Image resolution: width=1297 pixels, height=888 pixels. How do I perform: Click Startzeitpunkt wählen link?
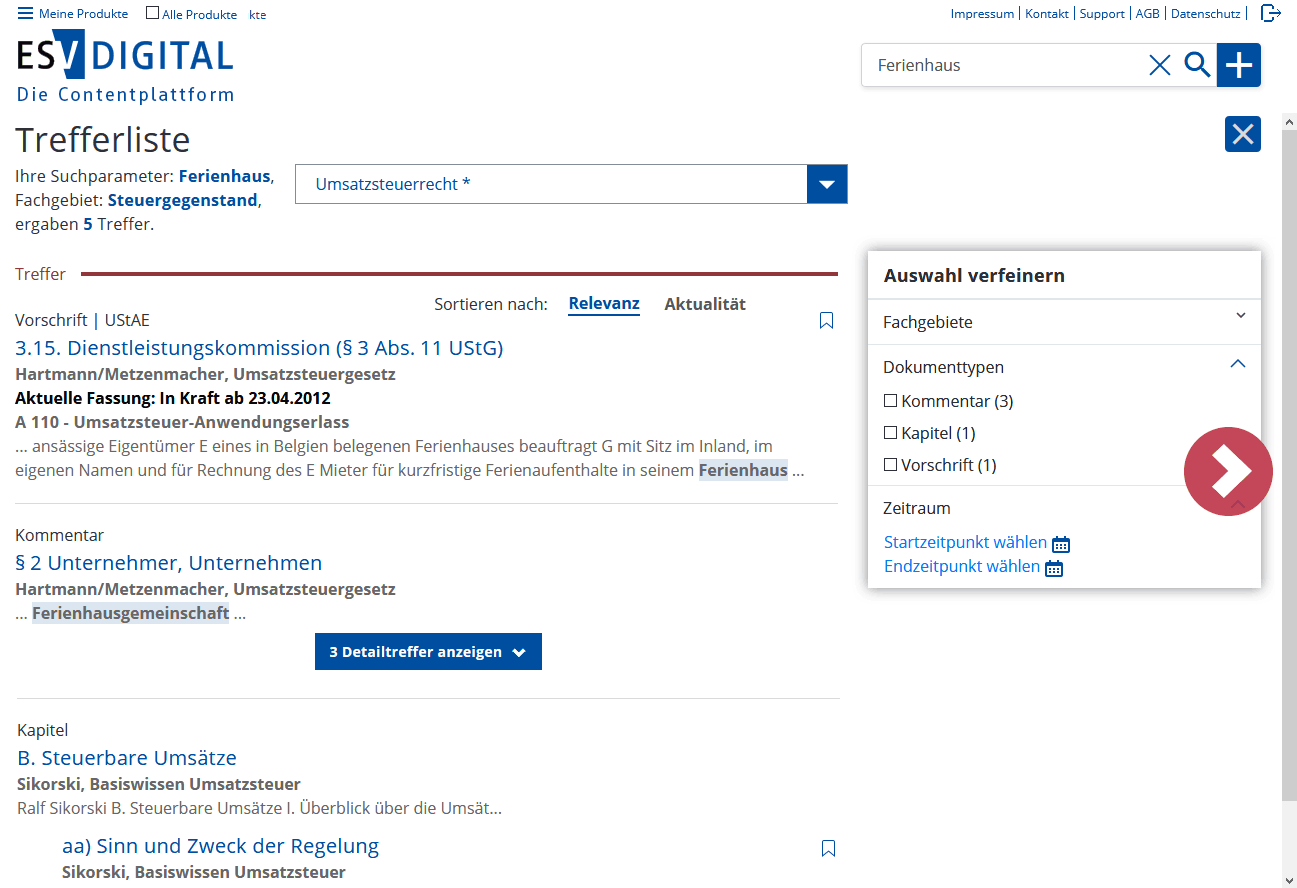click(965, 542)
